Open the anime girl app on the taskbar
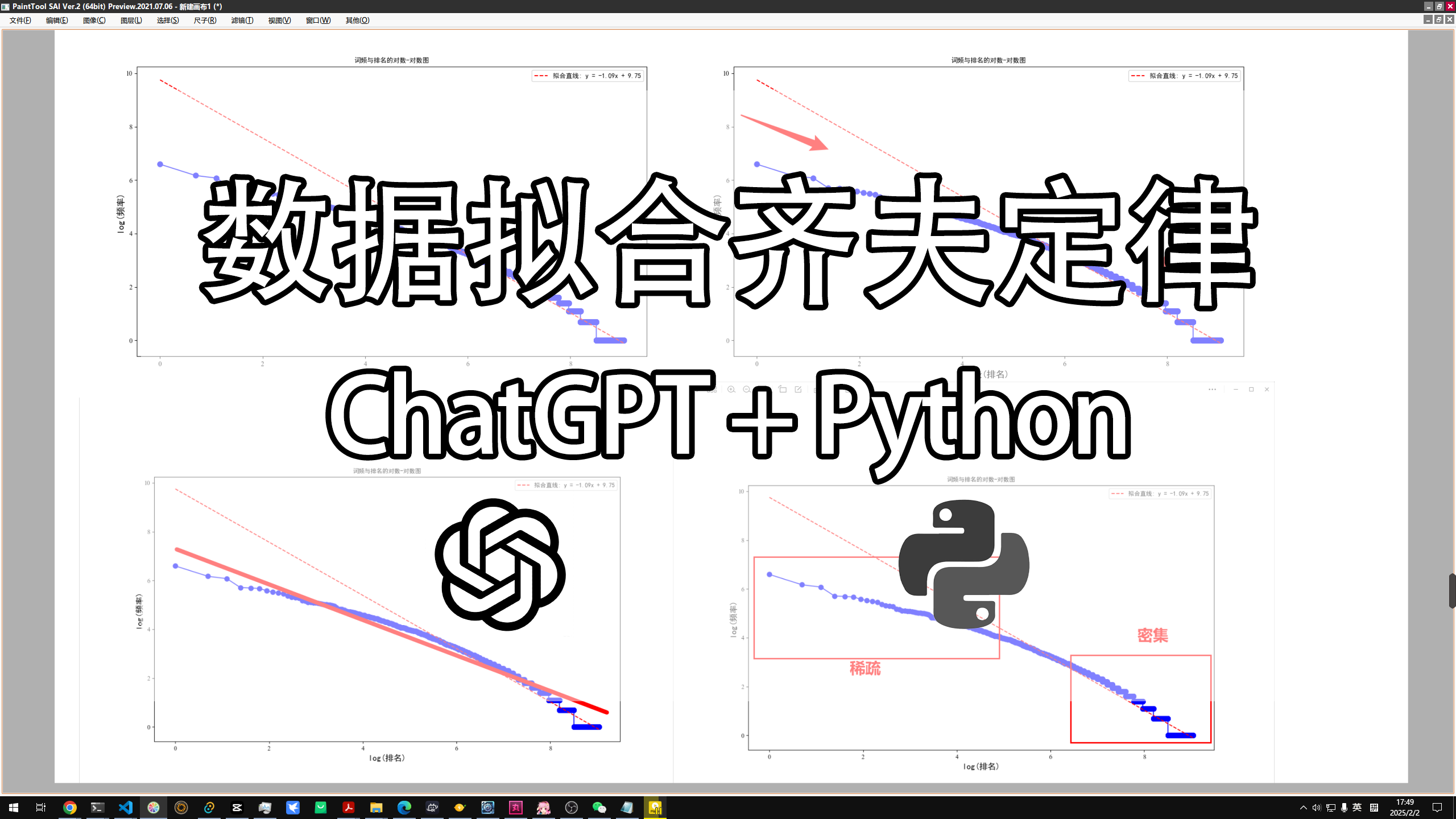 coord(543,807)
